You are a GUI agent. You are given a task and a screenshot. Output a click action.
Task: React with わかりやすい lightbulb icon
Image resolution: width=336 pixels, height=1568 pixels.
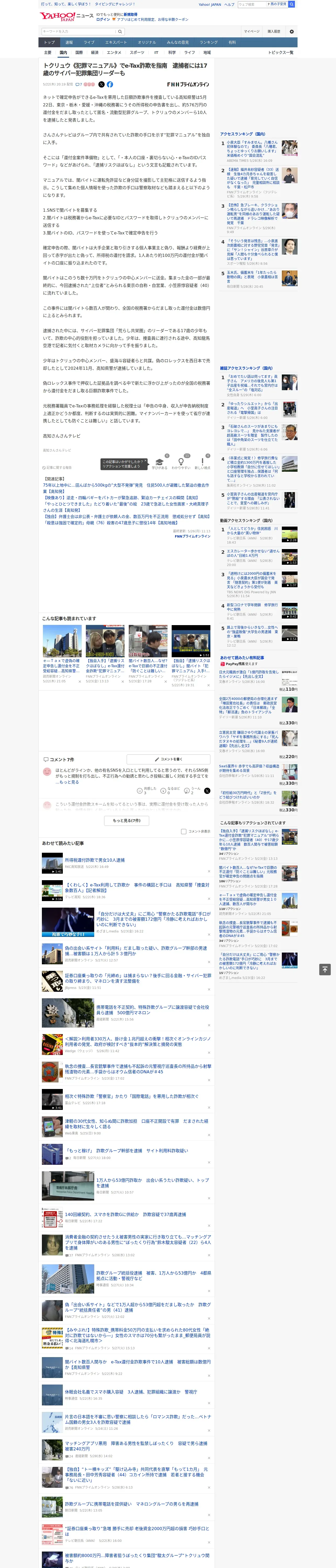pyautogui.click(x=181, y=462)
